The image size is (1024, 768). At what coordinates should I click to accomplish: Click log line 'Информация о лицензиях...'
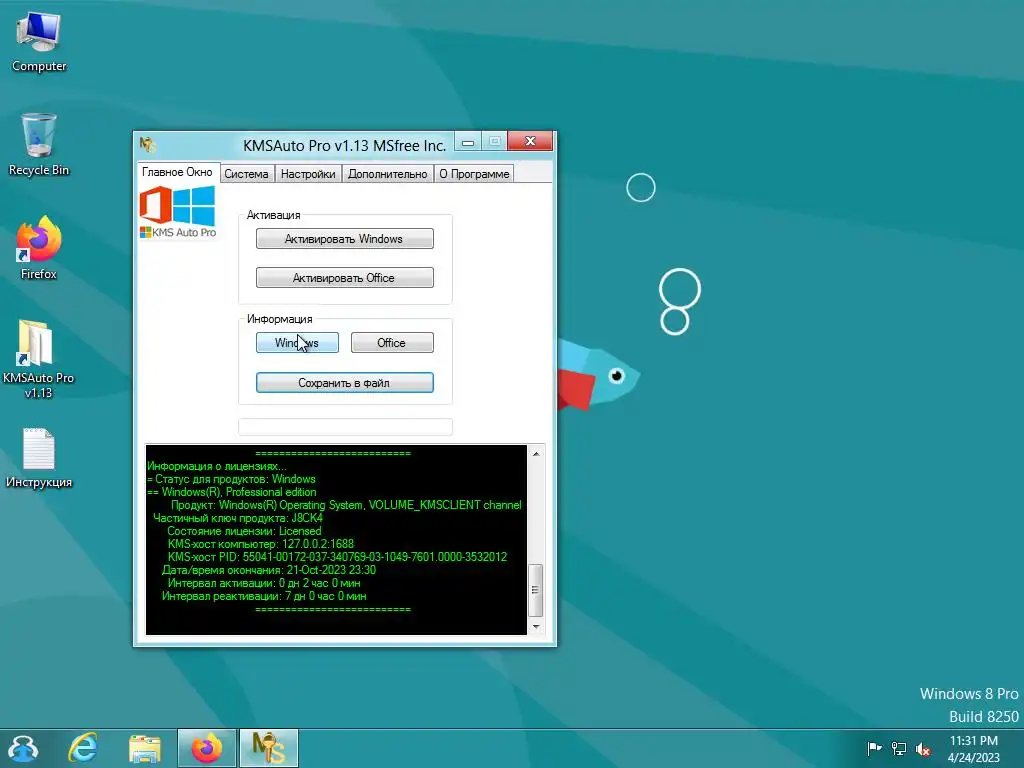(x=217, y=466)
